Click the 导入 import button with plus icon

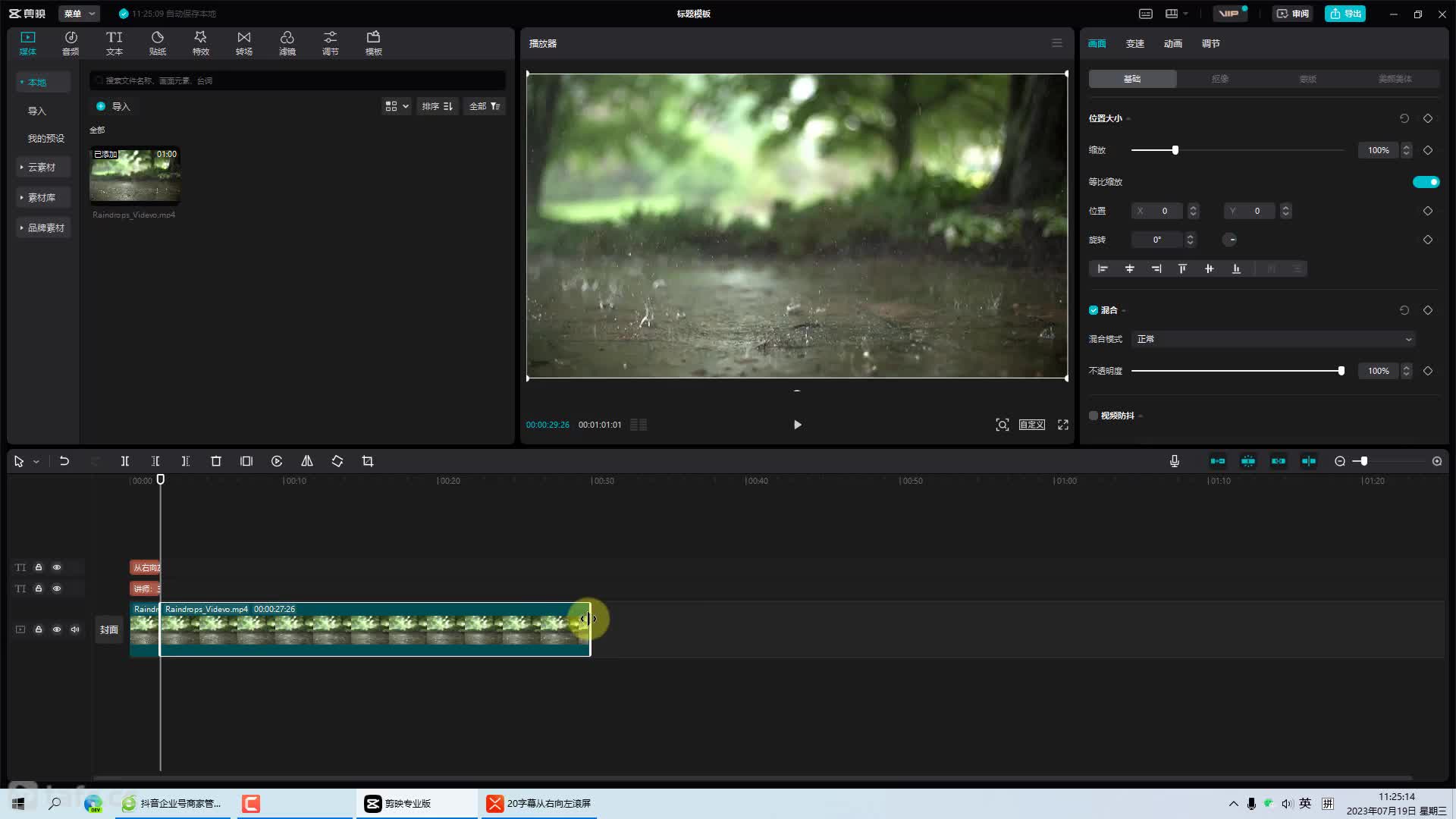pyautogui.click(x=113, y=106)
